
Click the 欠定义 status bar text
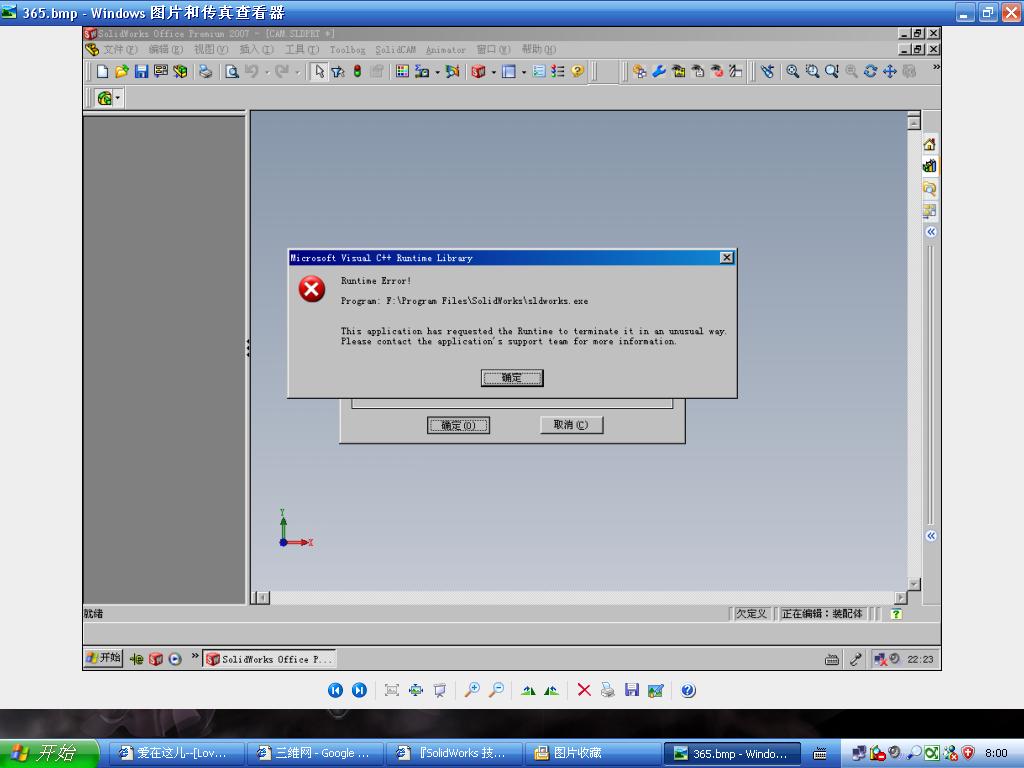pos(751,614)
